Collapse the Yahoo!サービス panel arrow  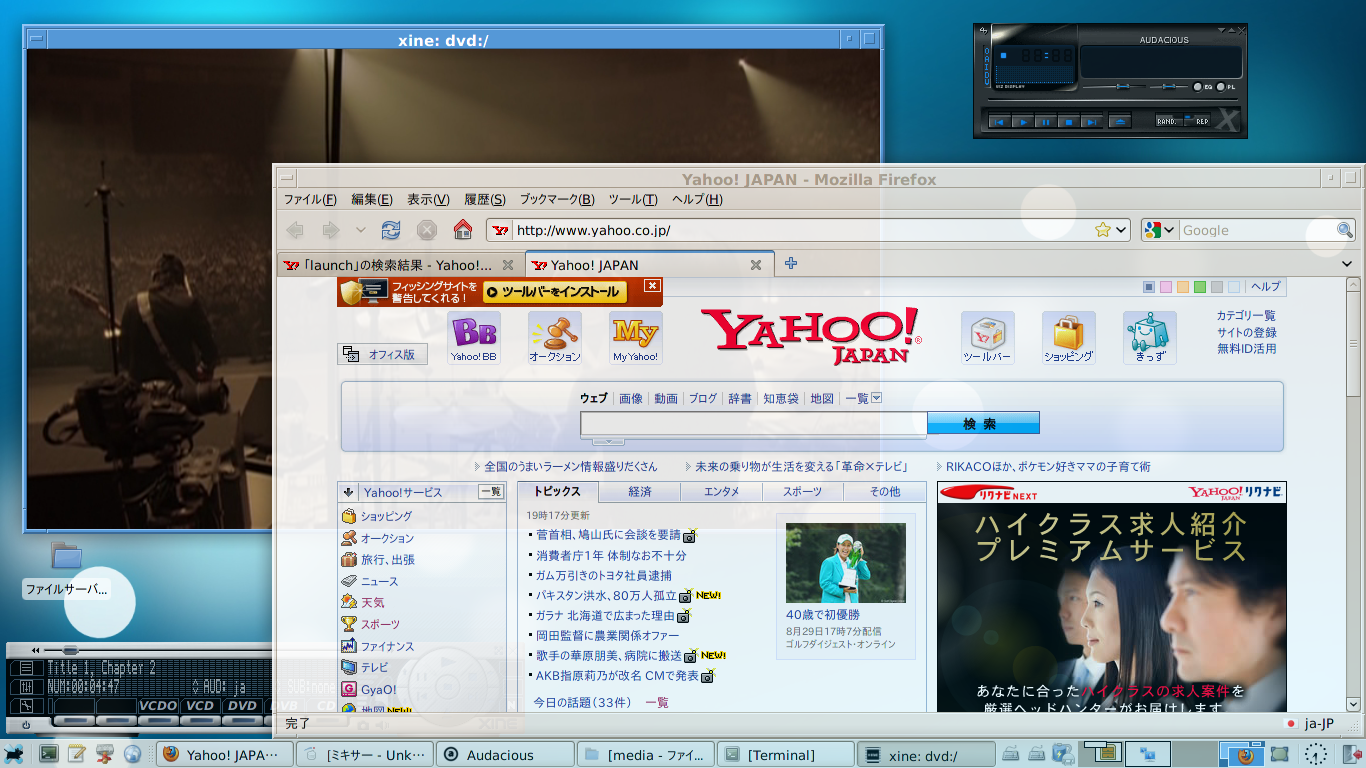[348, 492]
